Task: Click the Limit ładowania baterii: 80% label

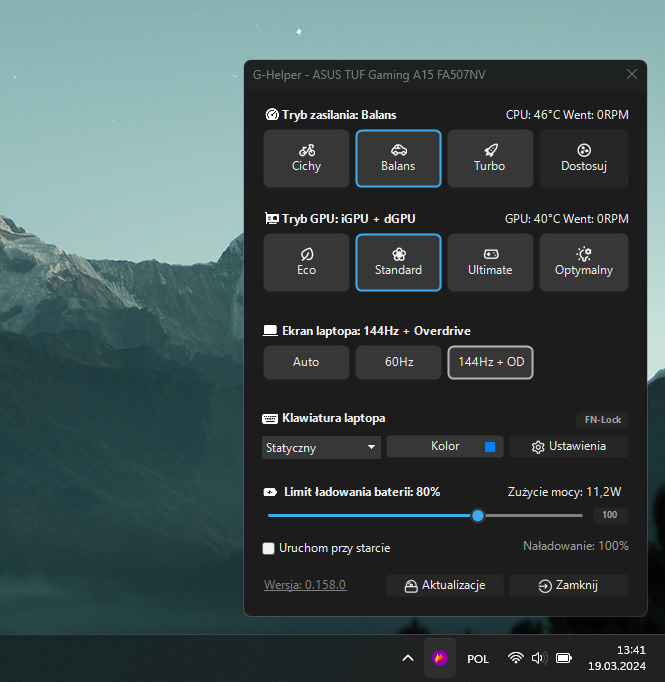Action: point(362,492)
